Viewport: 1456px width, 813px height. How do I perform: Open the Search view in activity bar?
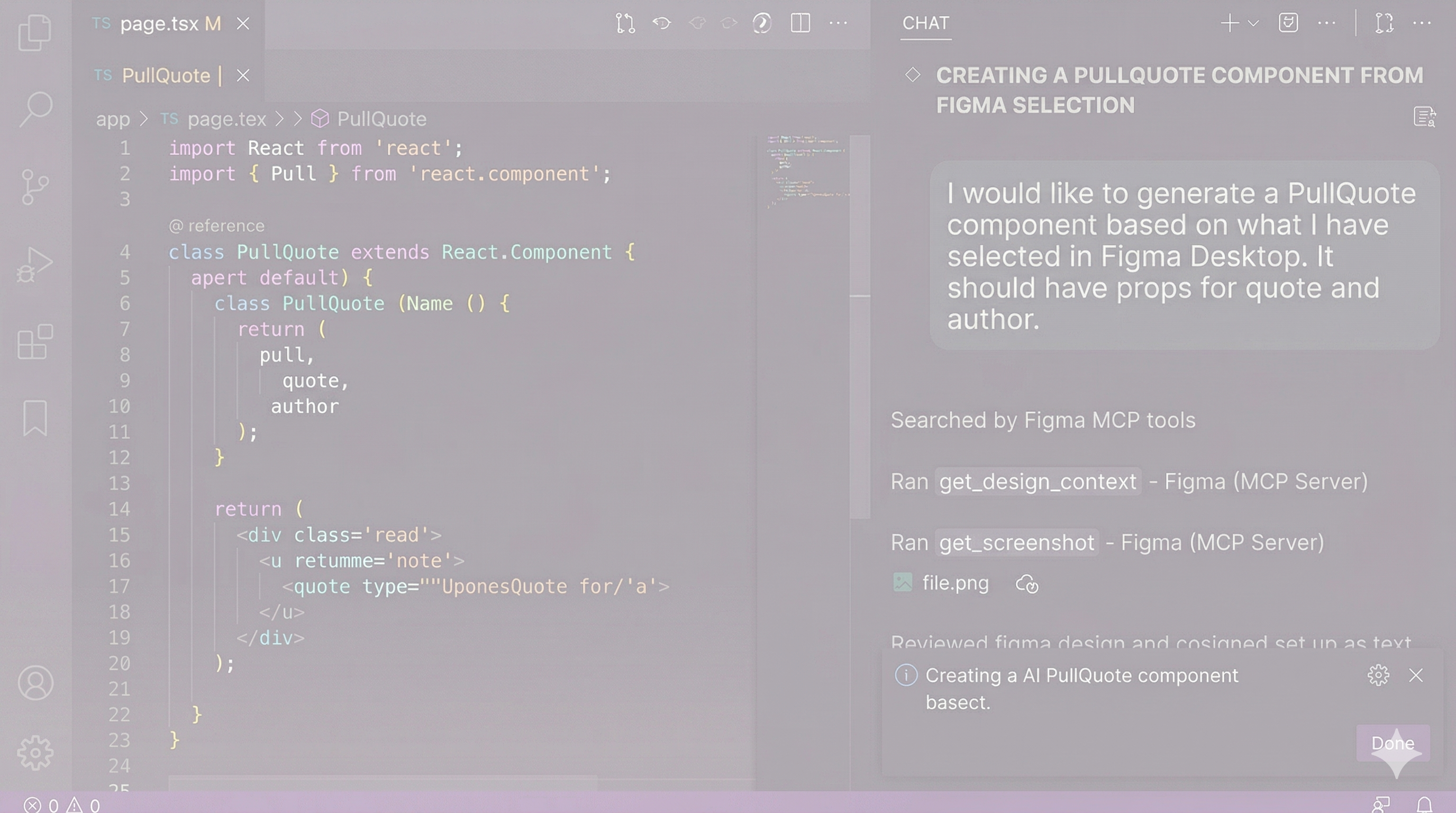36,109
